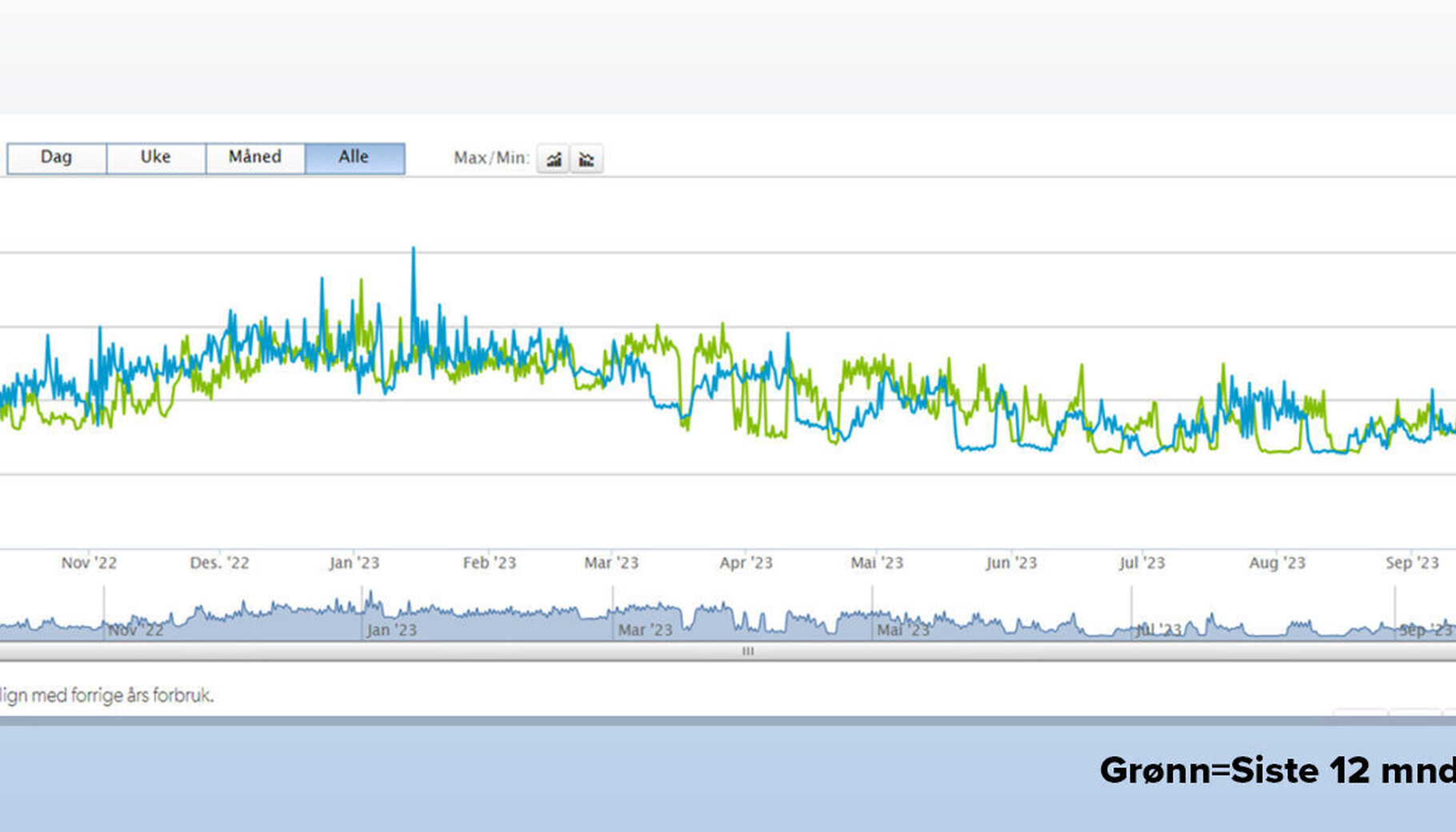Image resolution: width=1456 pixels, height=832 pixels.
Task: Click Mar '23 in the navigator strip
Action: pos(645,630)
